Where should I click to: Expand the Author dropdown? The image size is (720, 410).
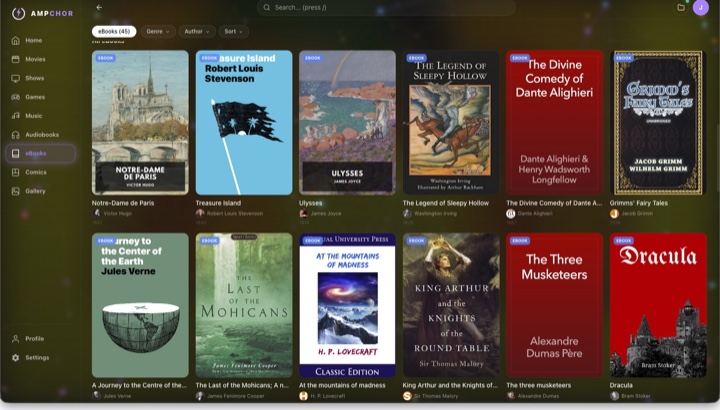197,31
